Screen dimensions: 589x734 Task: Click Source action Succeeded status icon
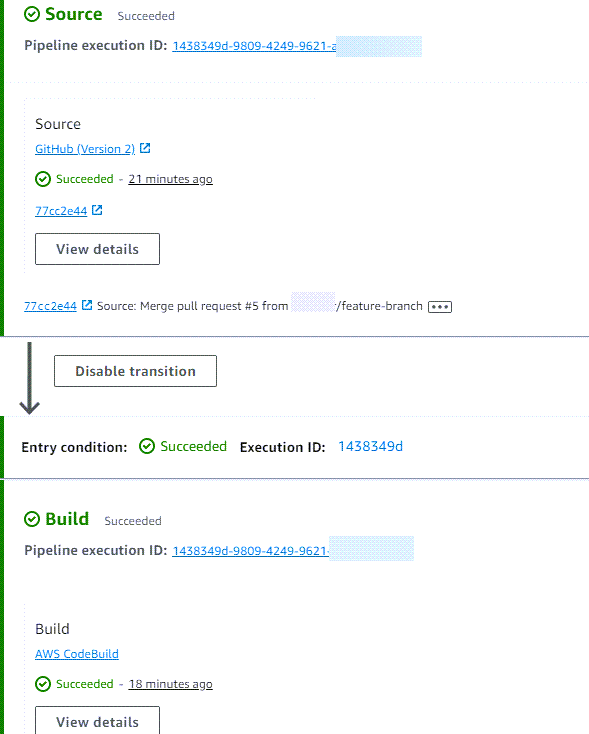point(43,179)
